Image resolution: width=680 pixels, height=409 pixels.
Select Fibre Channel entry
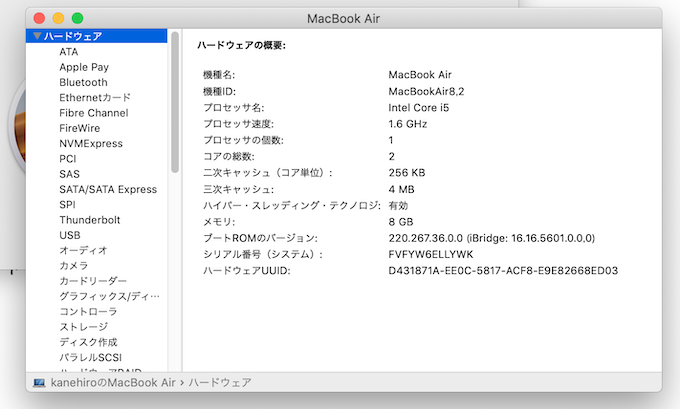pyautogui.click(x=94, y=113)
